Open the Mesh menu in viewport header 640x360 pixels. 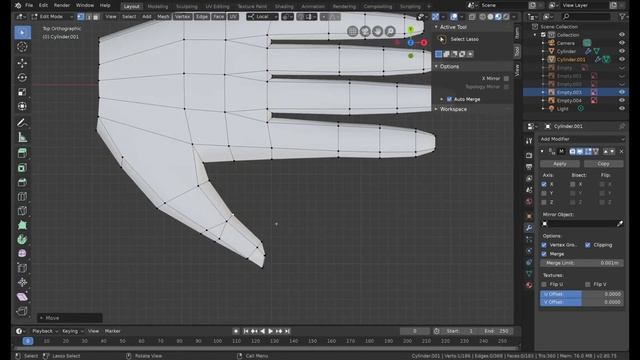tap(163, 17)
